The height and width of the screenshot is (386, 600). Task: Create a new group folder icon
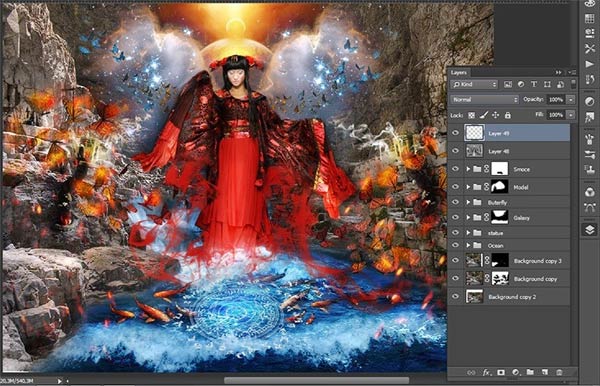pyautogui.click(x=530, y=372)
